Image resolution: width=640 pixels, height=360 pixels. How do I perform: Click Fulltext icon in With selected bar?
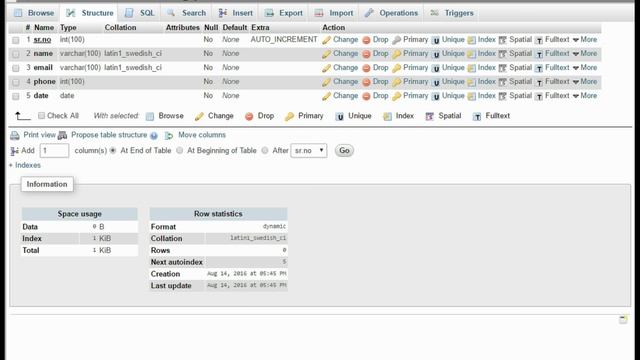pyautogui.click(x=477, y=116)
